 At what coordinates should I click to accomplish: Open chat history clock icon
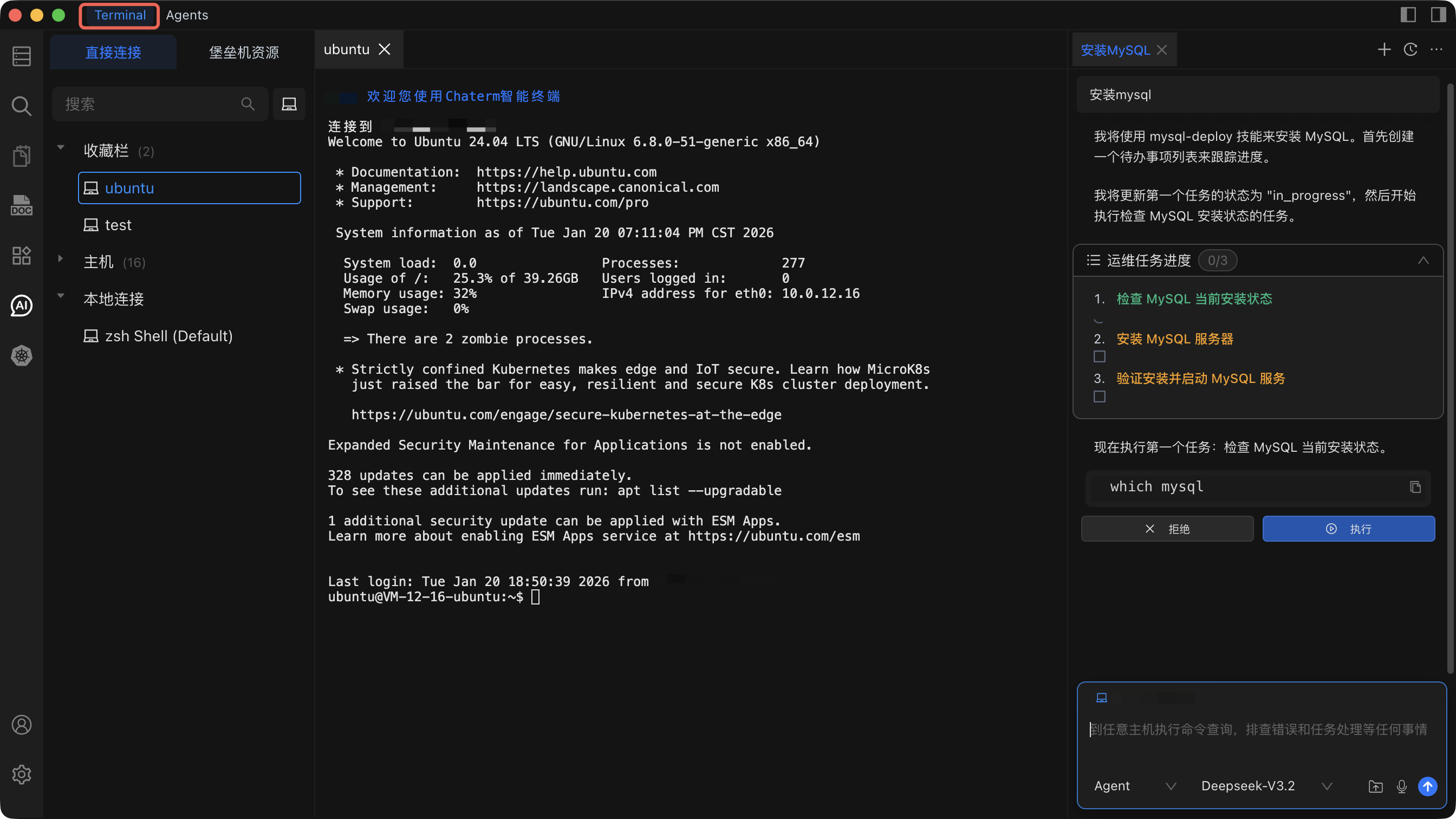(x=1410, y=50)
